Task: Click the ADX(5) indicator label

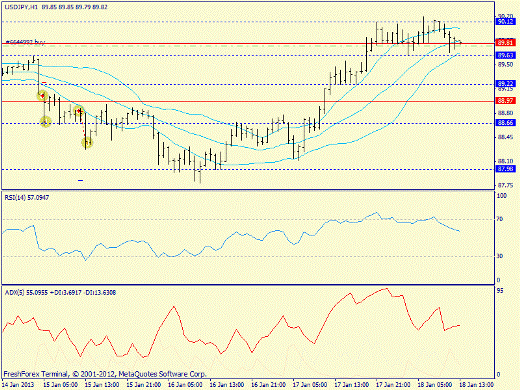Action: click(x=60, y=293)
